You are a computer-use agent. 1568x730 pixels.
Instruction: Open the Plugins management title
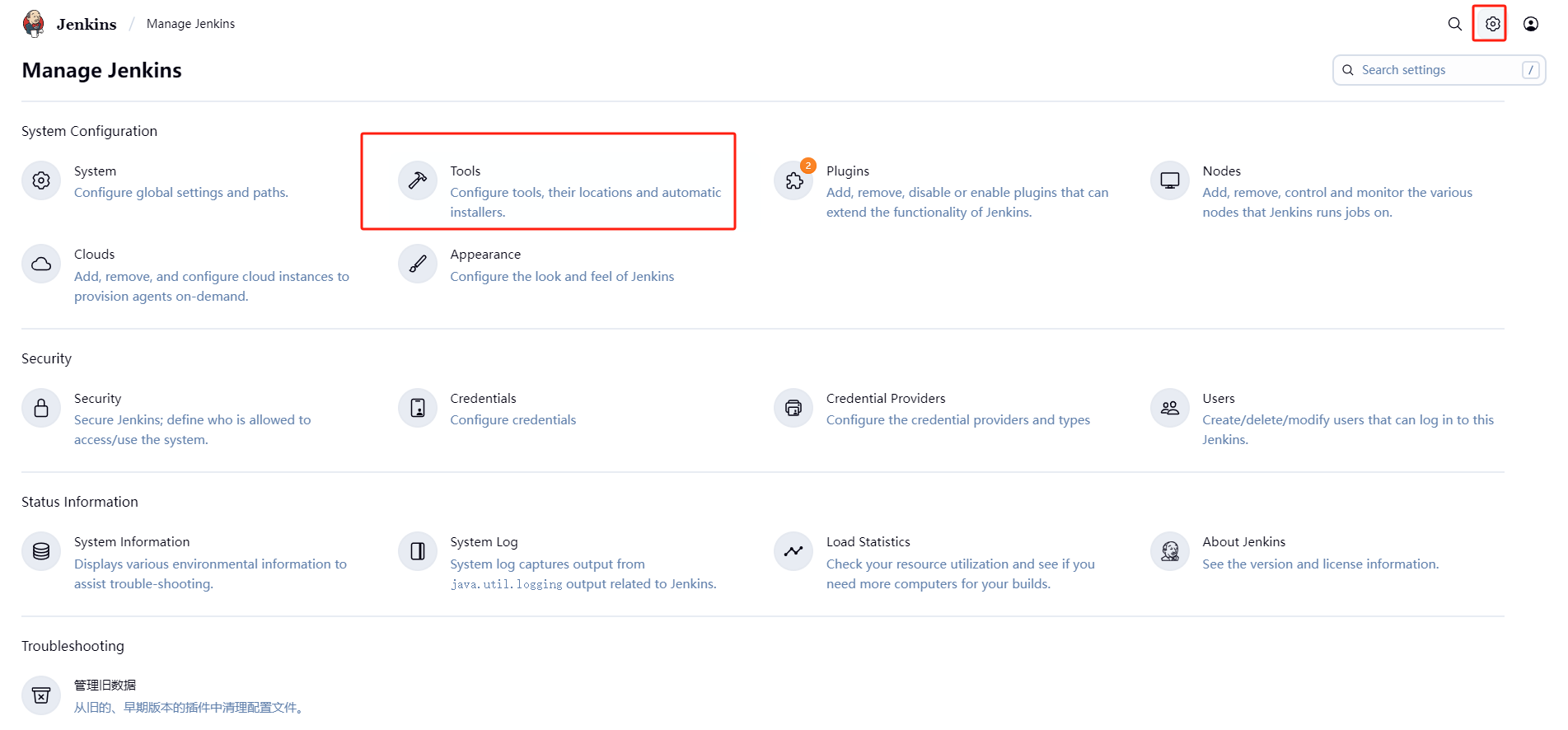click(x=848, y=171)
